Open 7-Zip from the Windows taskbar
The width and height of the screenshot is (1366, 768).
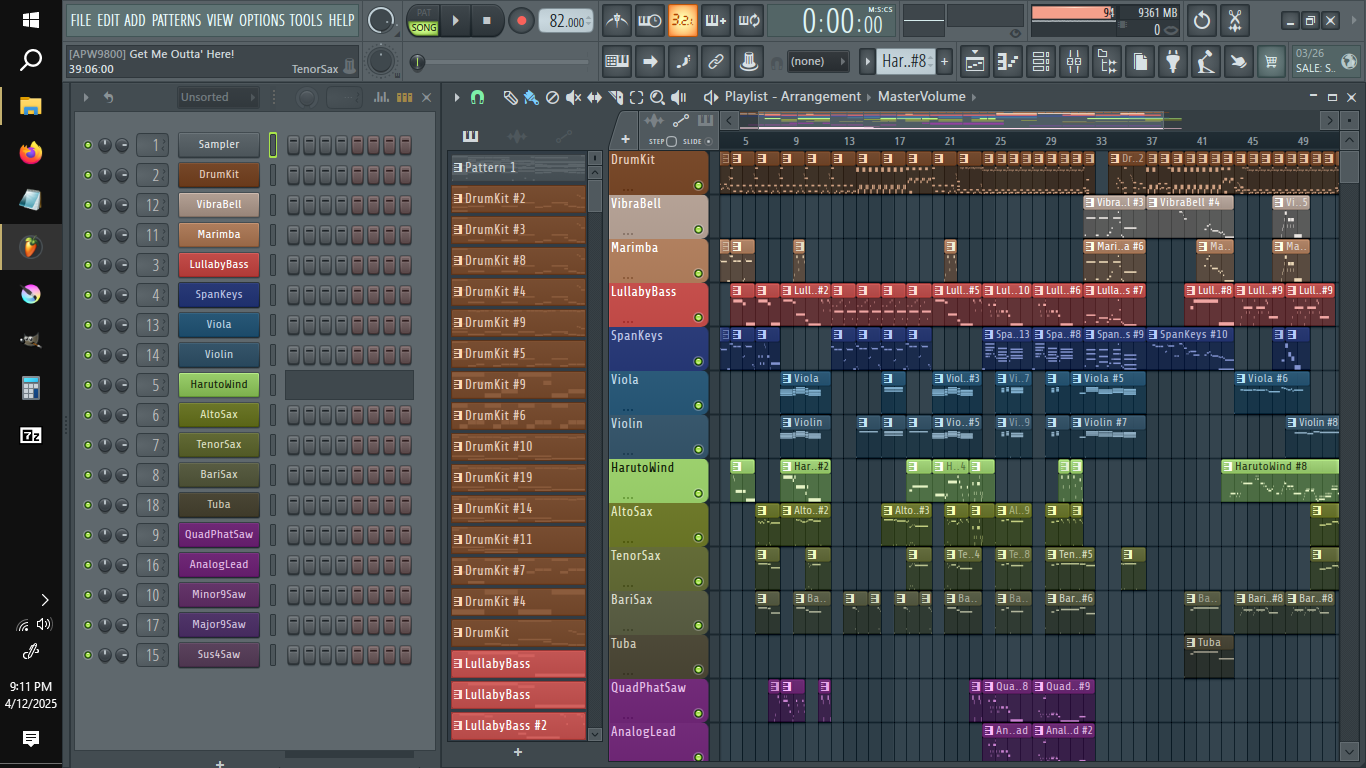31,435
